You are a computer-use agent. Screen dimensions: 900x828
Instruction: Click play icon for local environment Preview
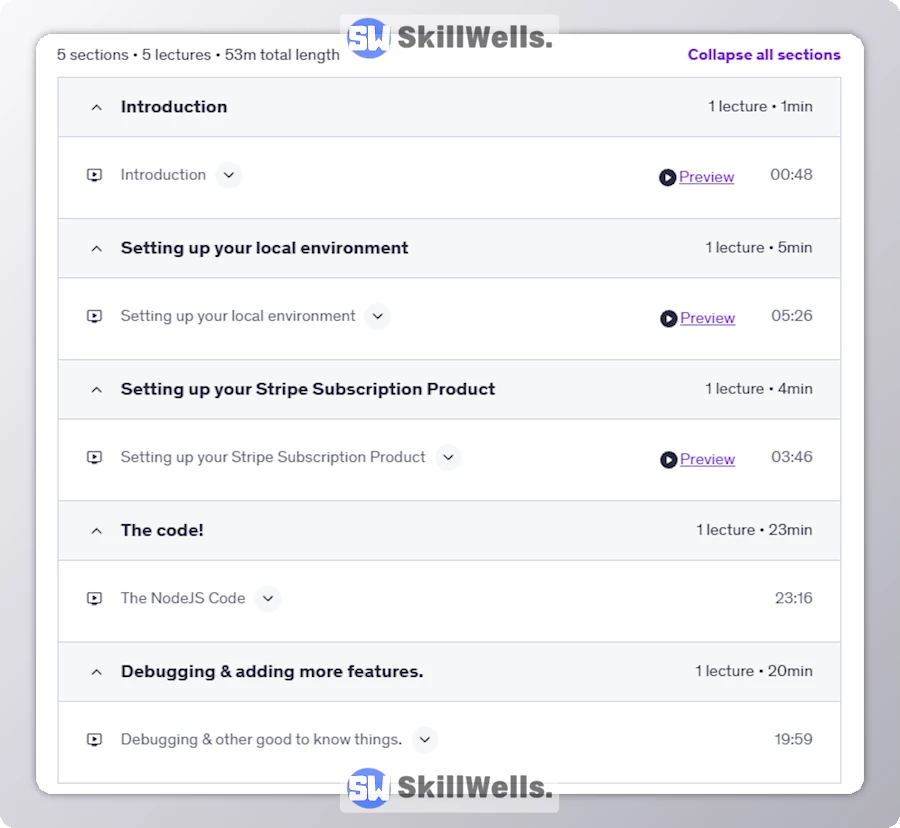click(x=668, y=318)
